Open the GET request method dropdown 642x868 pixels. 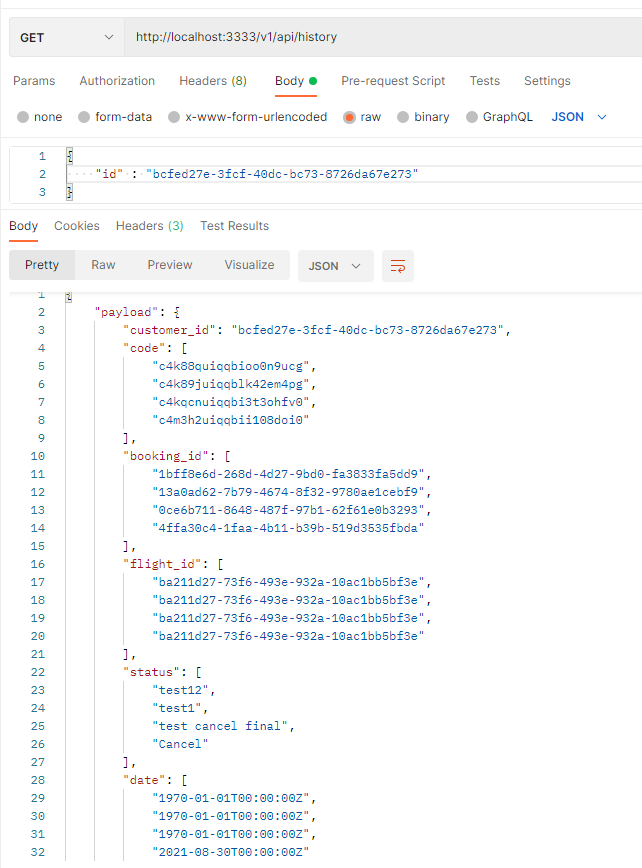pos(63,37)
